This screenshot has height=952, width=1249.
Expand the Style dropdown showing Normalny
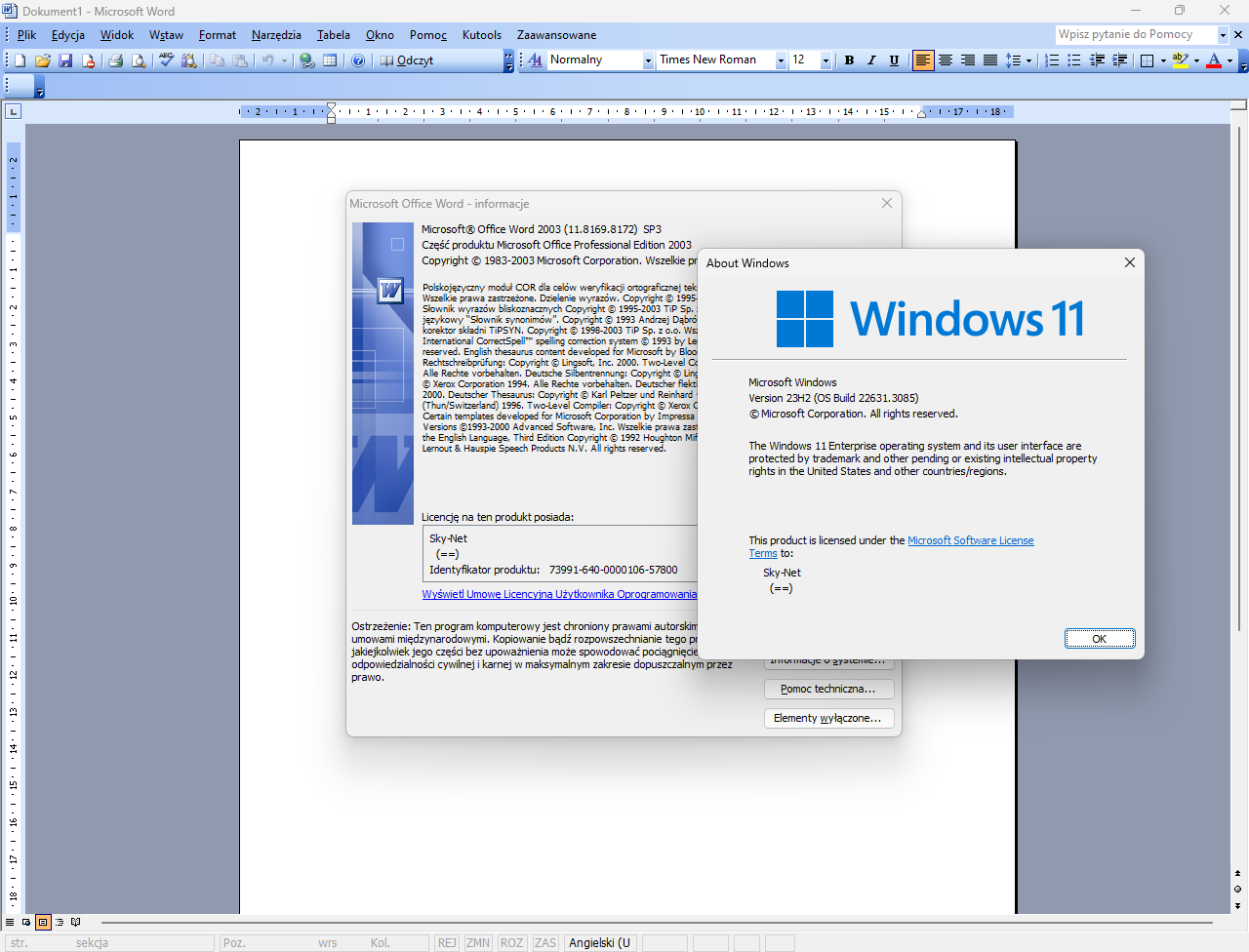[648, 60]
